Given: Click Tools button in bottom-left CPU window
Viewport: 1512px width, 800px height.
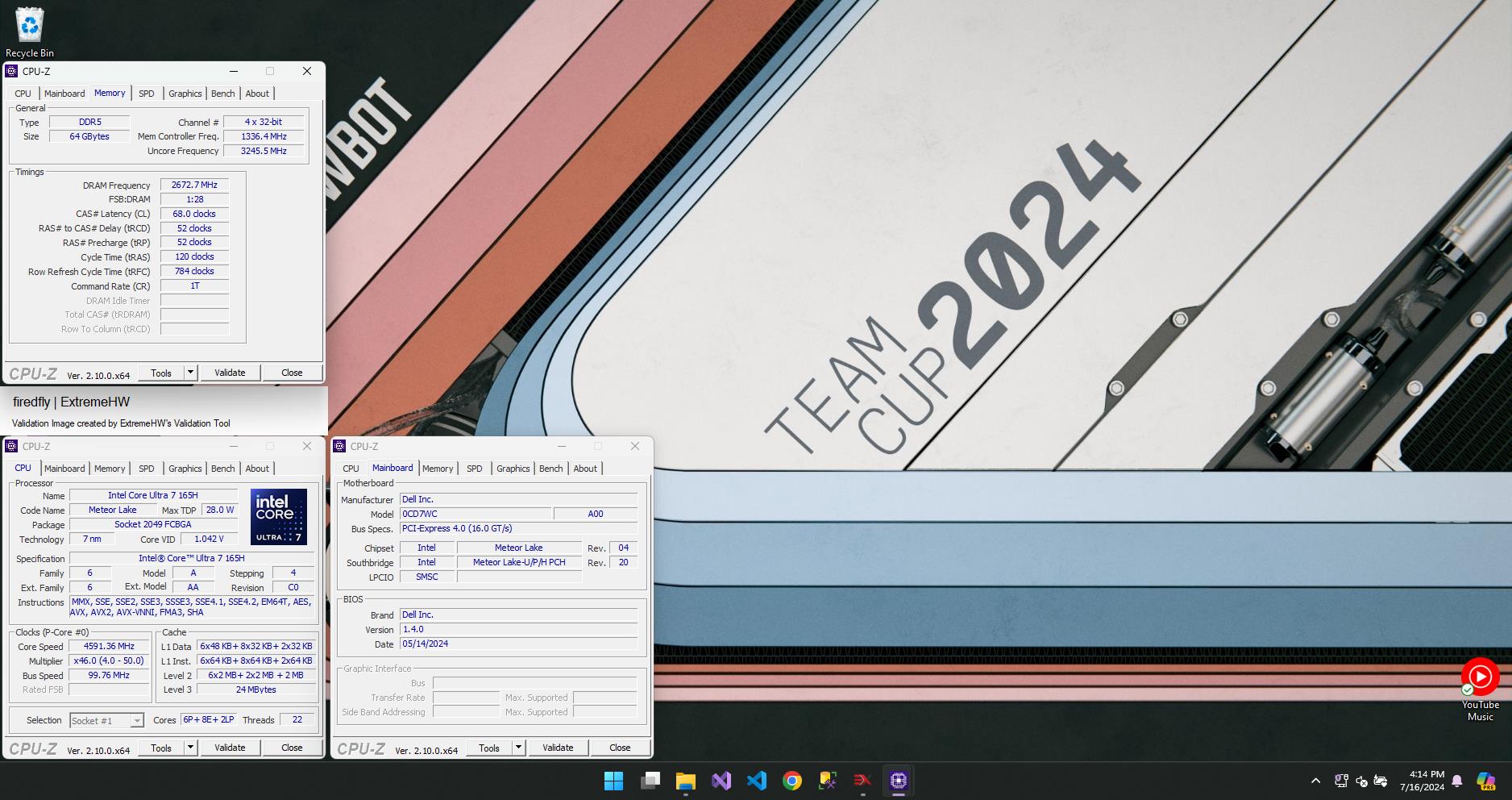Looking at the screenshot, I should (x=161, y=748).
